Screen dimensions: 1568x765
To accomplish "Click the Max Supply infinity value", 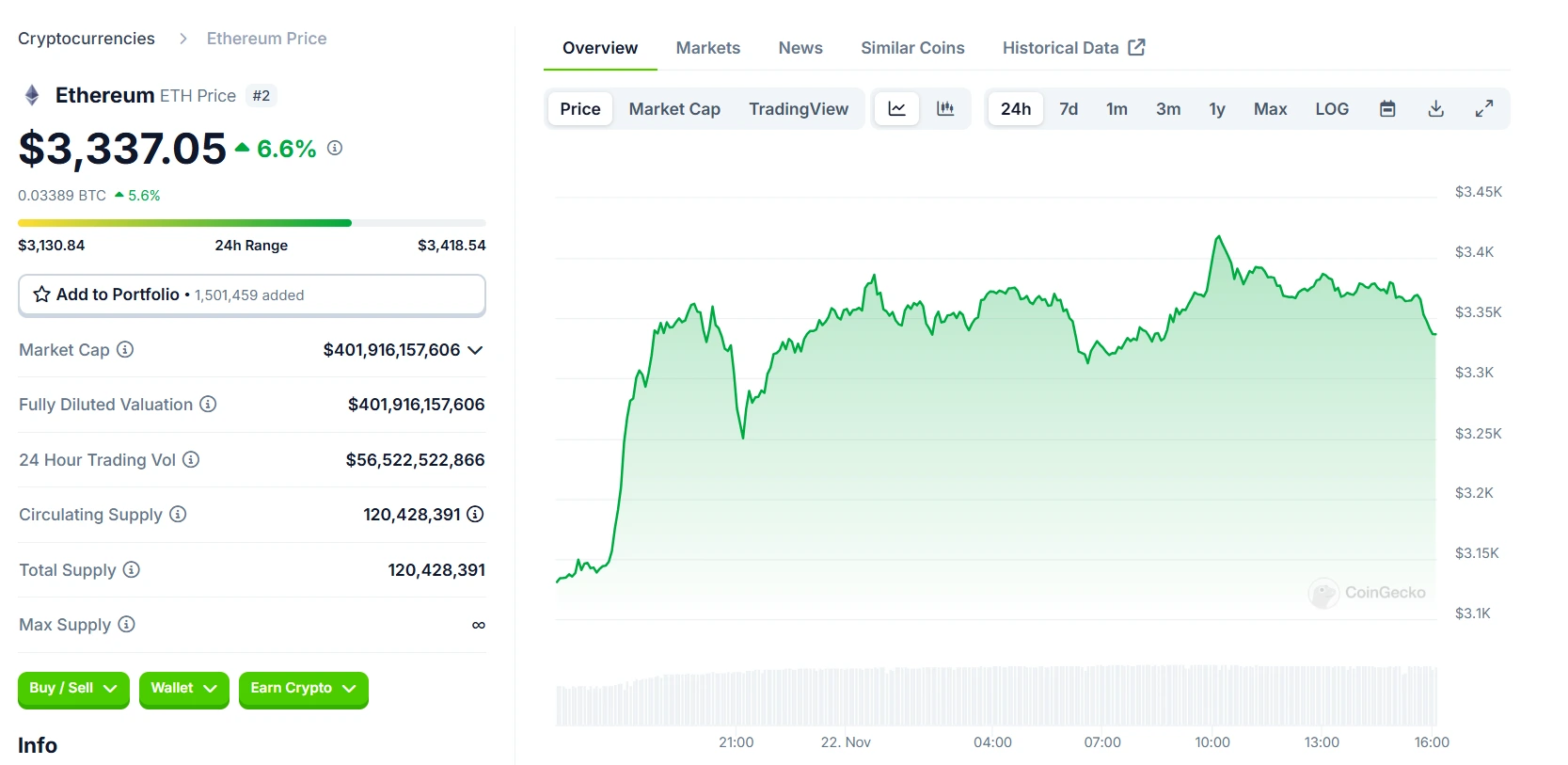I will (479, 625).
